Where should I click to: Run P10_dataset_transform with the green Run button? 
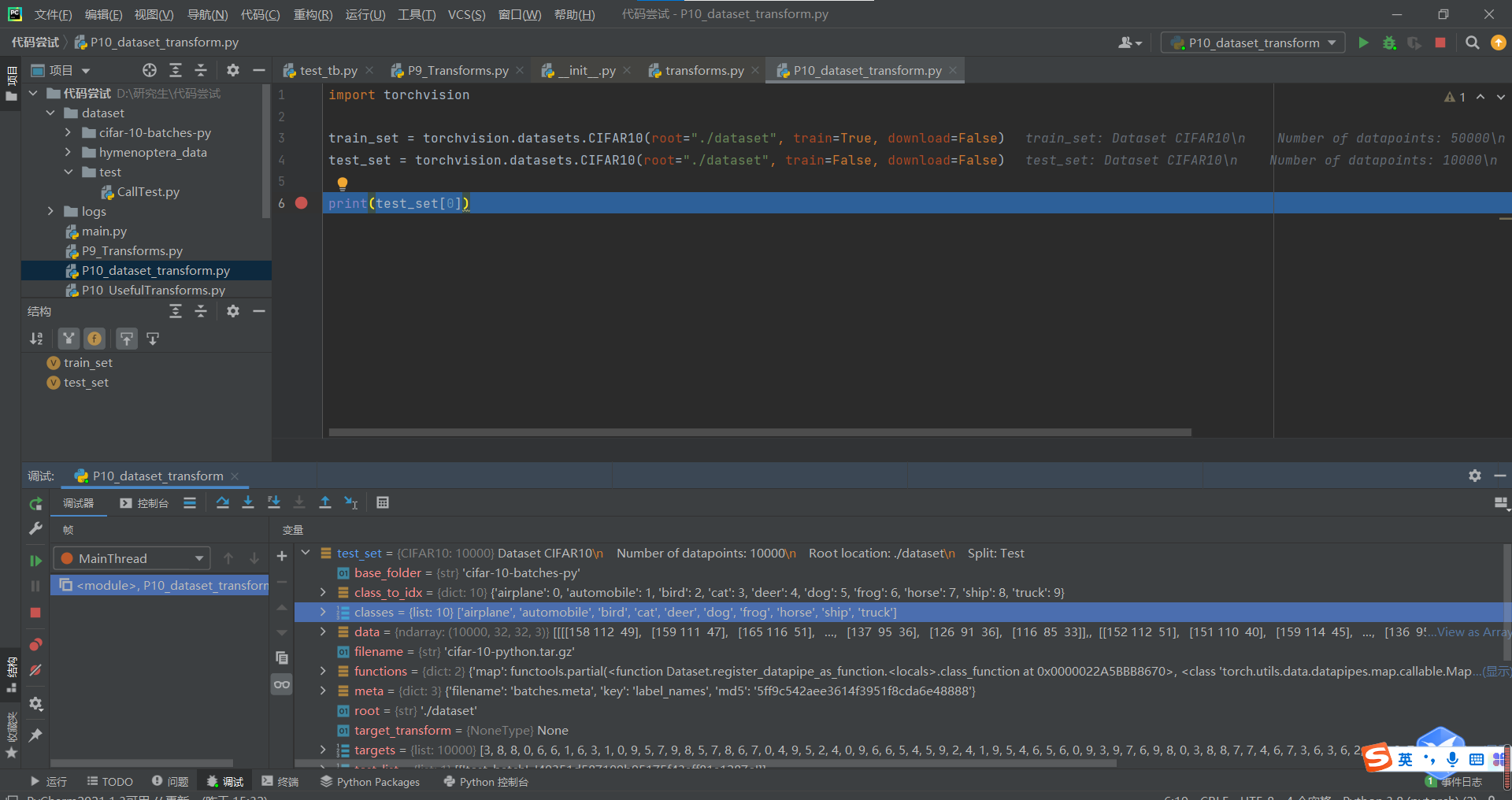pyautogui.click(x=1363, y=43)
